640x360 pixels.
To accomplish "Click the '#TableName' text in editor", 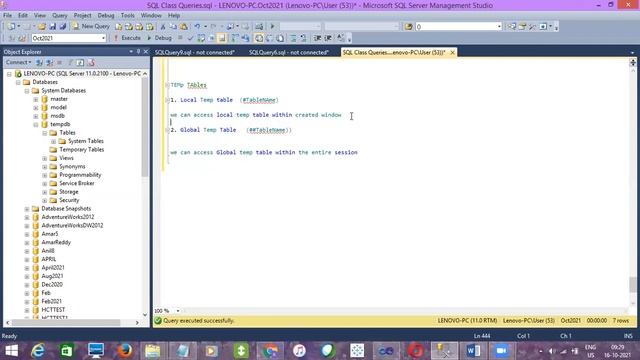I will pos(259,100).
